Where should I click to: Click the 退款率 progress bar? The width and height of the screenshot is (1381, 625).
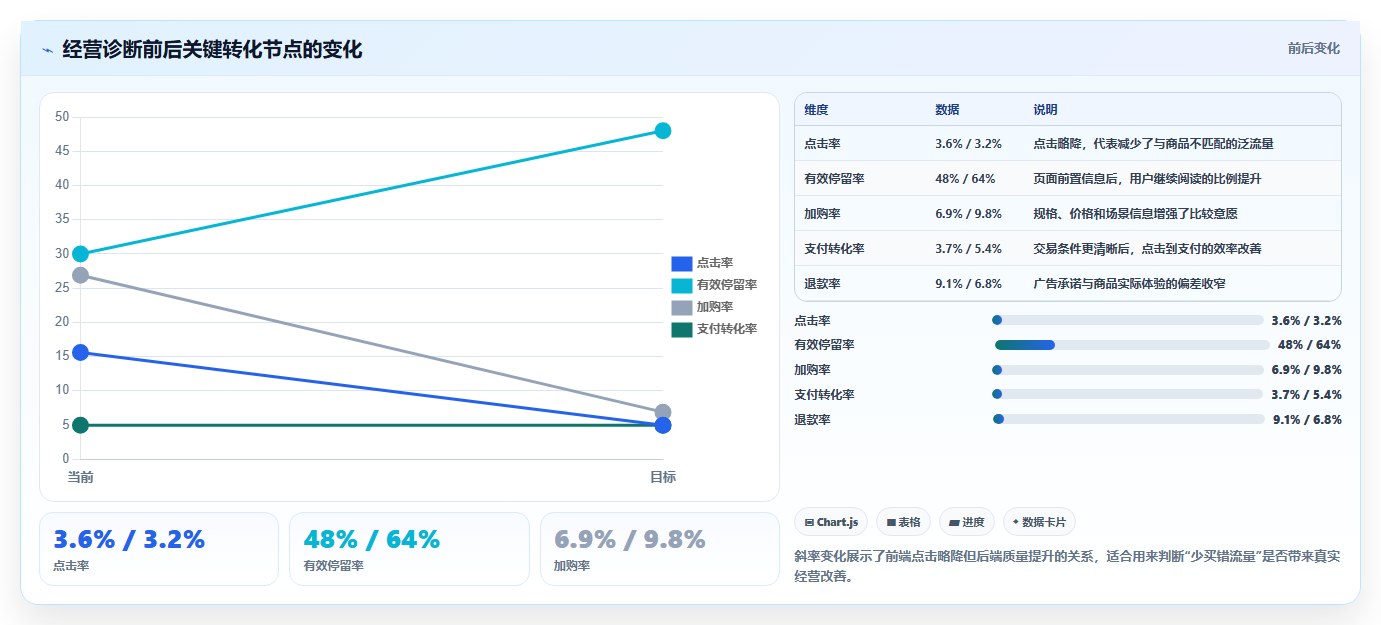(1129, 419)
